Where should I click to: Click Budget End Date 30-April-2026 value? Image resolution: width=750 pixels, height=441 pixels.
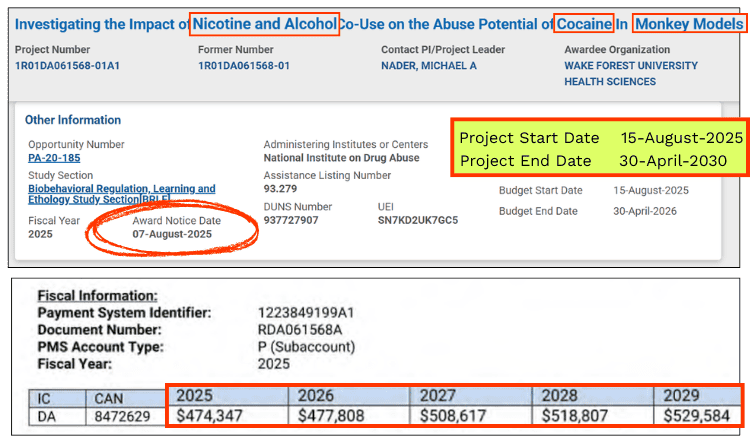[x=651, y=211]
